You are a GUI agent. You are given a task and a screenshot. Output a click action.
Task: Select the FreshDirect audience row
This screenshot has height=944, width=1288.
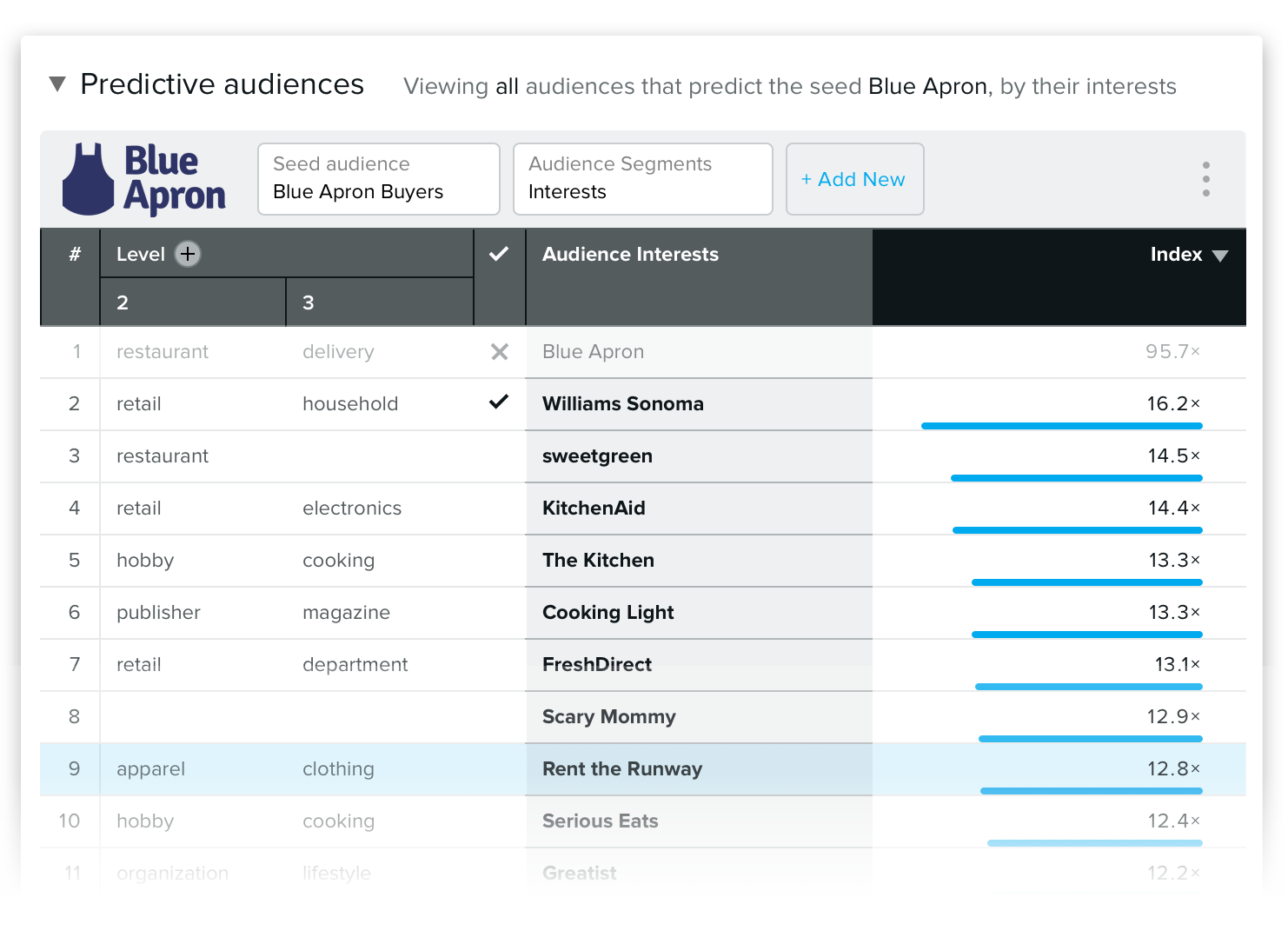click(597, 665)
